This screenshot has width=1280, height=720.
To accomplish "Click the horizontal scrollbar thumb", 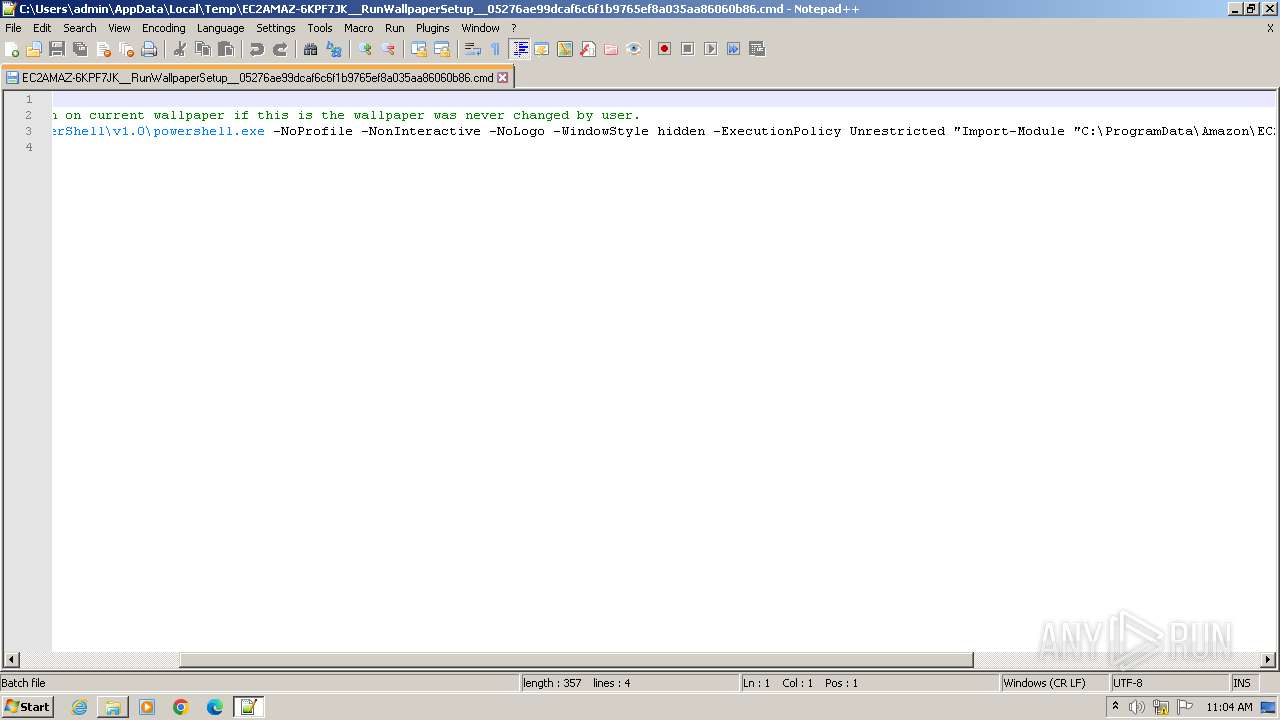I will coord(576,660).
